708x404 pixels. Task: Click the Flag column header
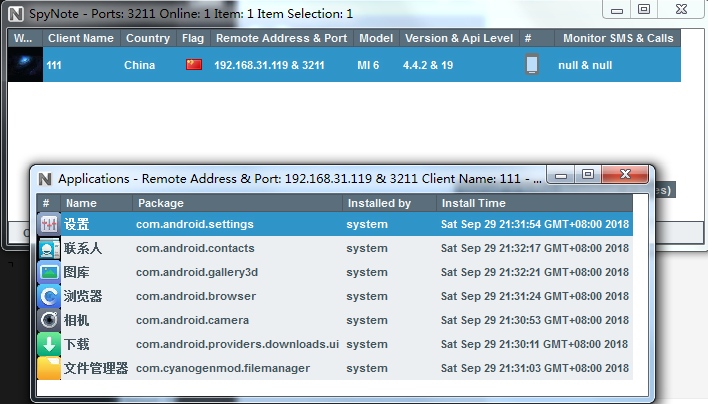click(193, 38)
